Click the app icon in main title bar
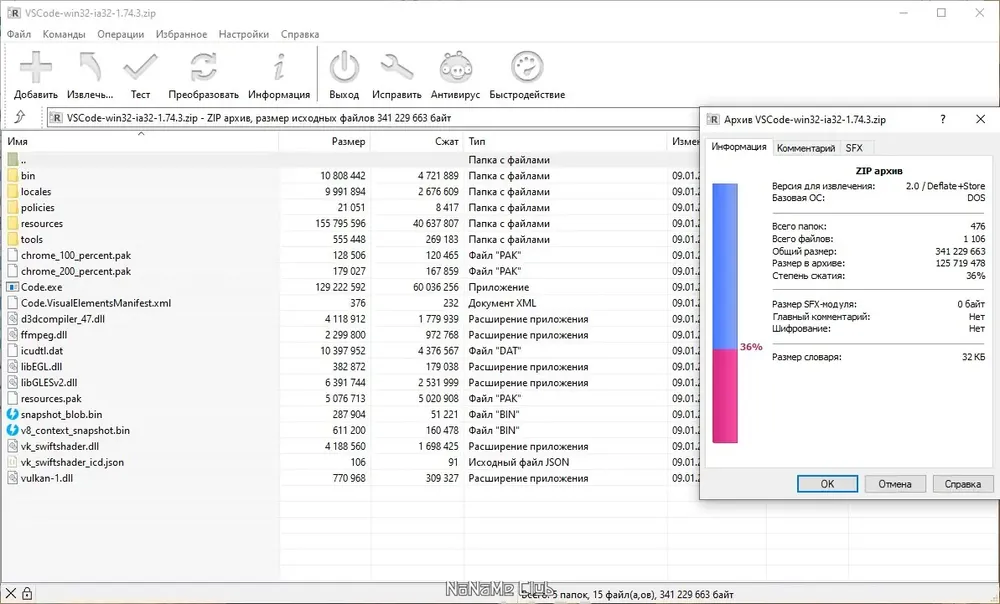Image resolution: width=1000 pixels, height=604 pixels. [x=13, y=13]
